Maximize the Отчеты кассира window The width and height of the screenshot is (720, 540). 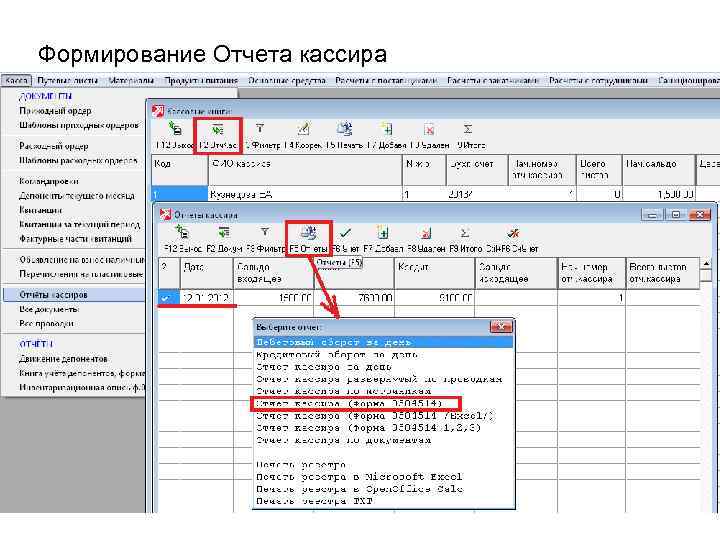point(675,214)
